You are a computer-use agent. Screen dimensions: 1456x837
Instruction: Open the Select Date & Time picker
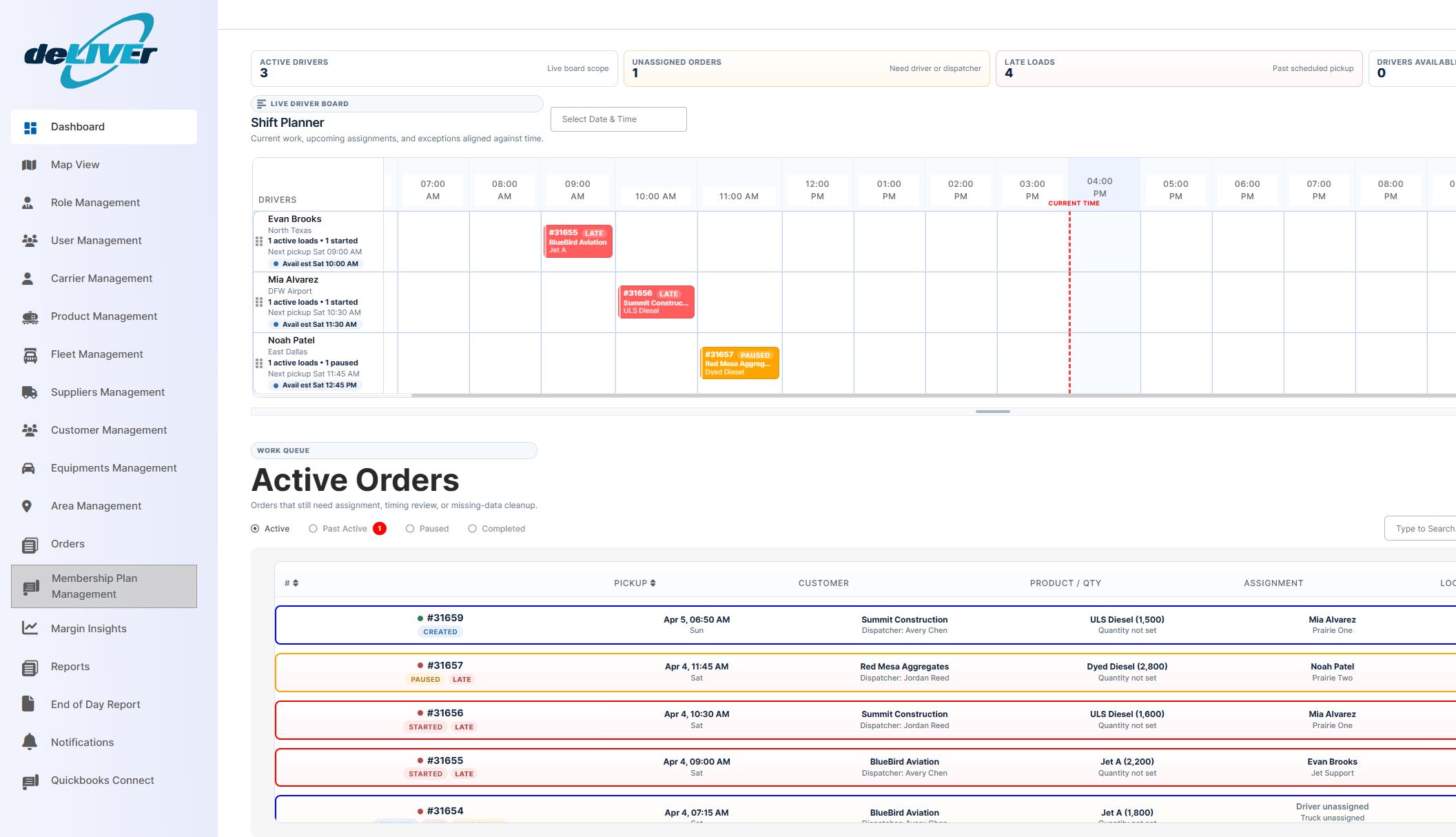coord(617,119)
